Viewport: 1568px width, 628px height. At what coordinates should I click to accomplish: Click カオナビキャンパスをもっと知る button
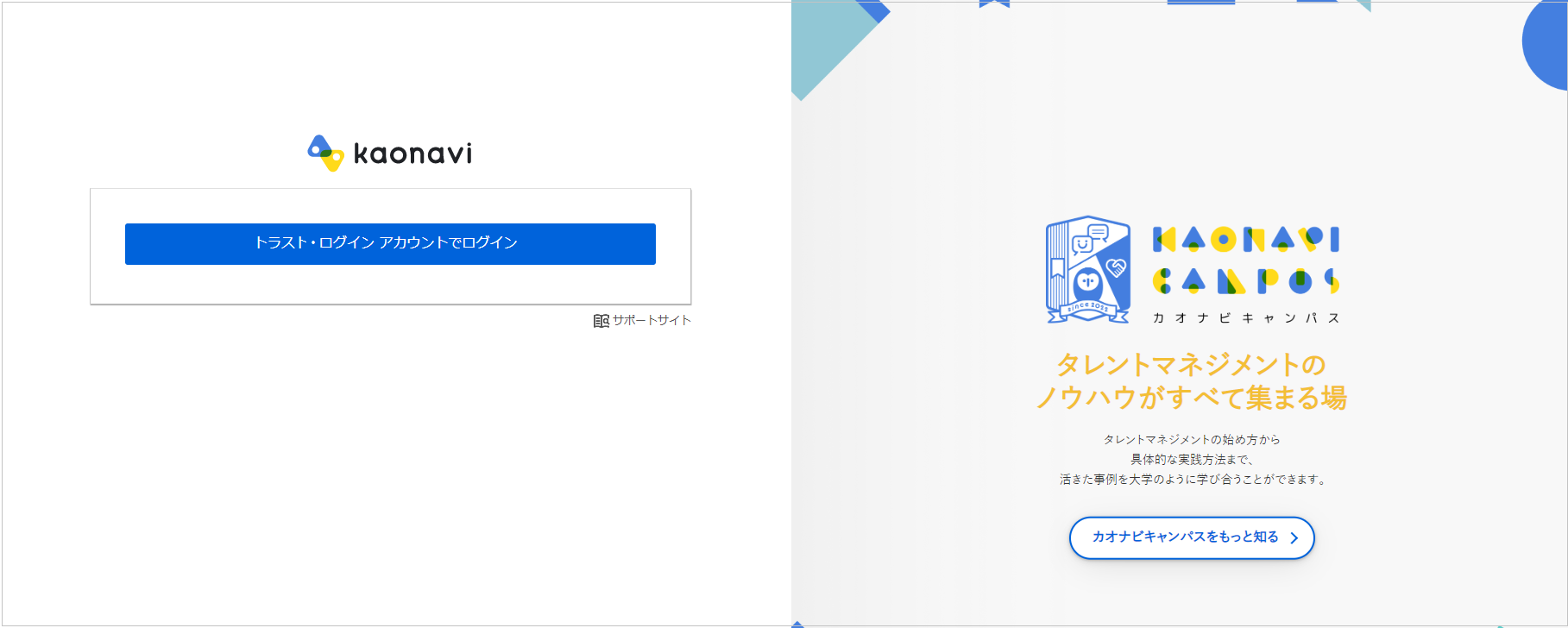click(1192, 537)
